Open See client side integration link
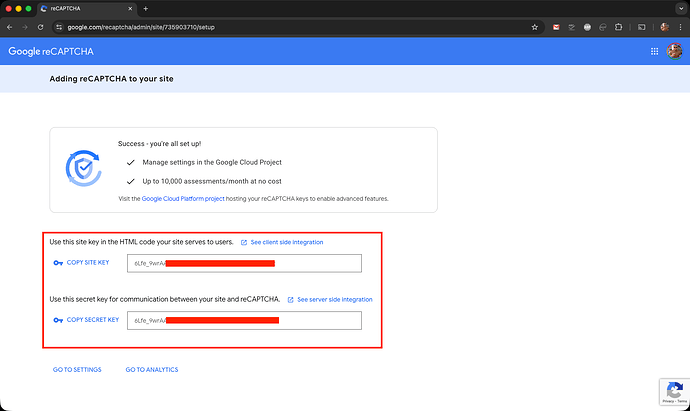Screen dimensions: 690x411 (286, 242)
